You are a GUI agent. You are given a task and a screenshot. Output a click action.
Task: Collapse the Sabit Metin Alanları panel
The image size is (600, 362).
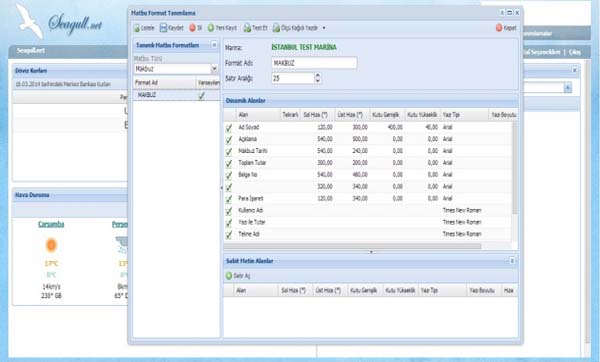[512, 261]
